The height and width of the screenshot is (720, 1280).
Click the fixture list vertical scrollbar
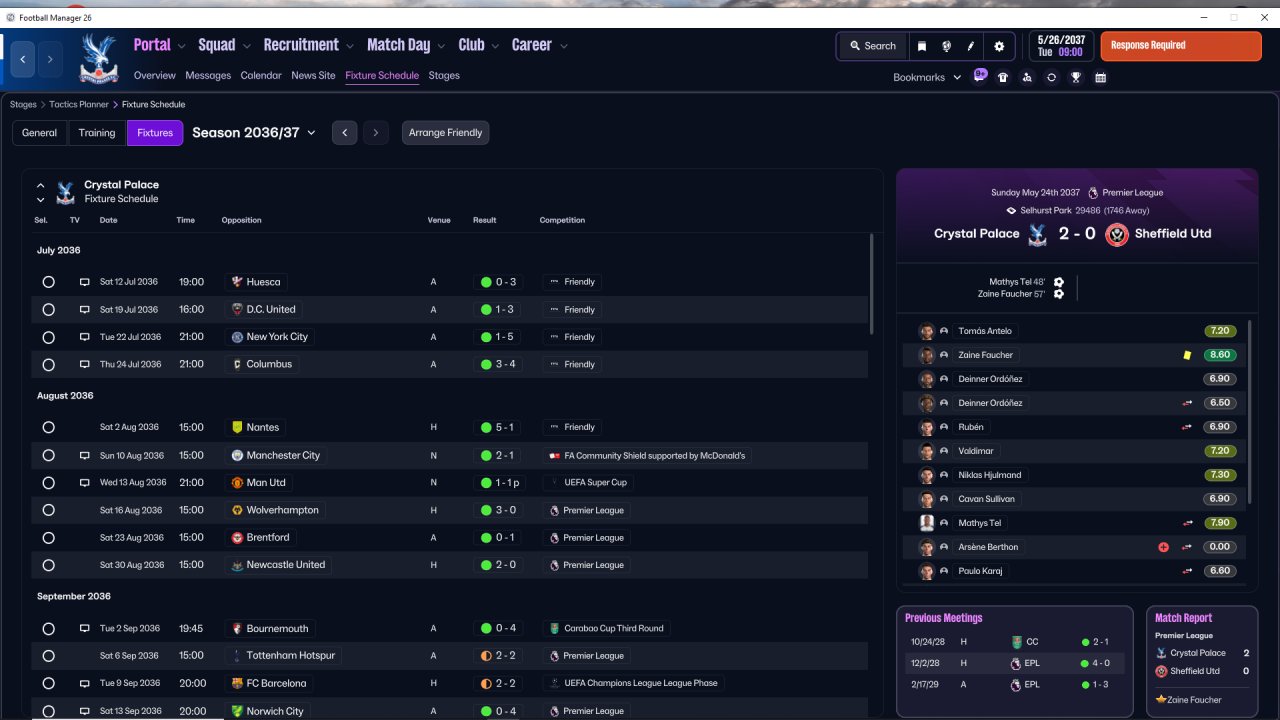(x=872, y=285)
